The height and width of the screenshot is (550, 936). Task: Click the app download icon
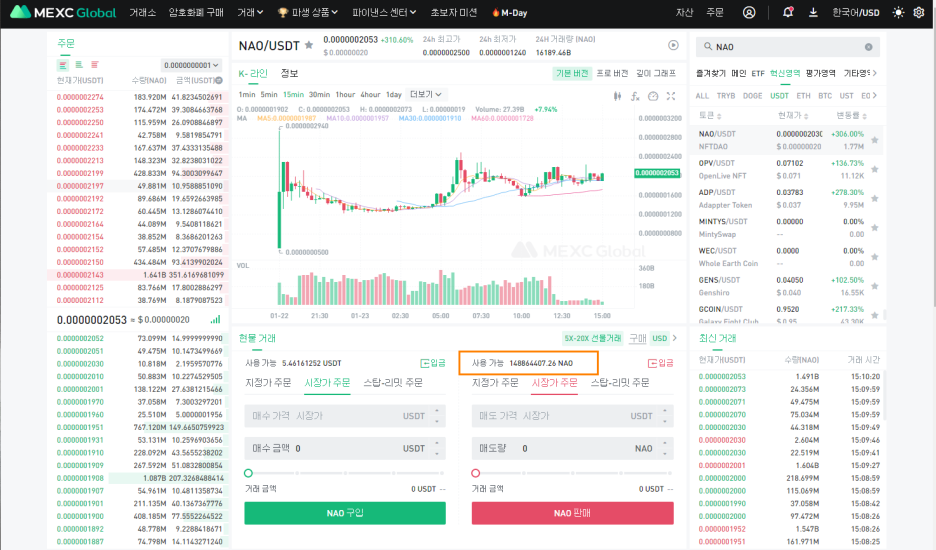(813, 12)
